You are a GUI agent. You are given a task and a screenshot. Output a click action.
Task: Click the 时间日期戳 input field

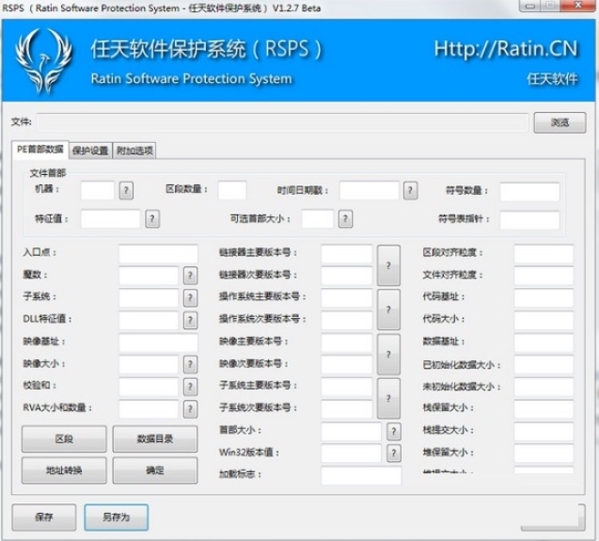point(369,190)
